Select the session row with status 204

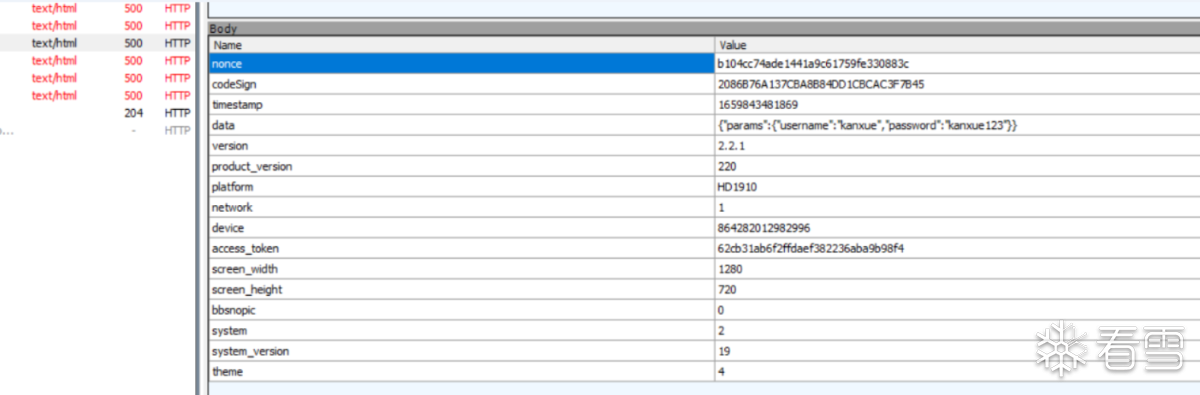click(x=97, y=113)
